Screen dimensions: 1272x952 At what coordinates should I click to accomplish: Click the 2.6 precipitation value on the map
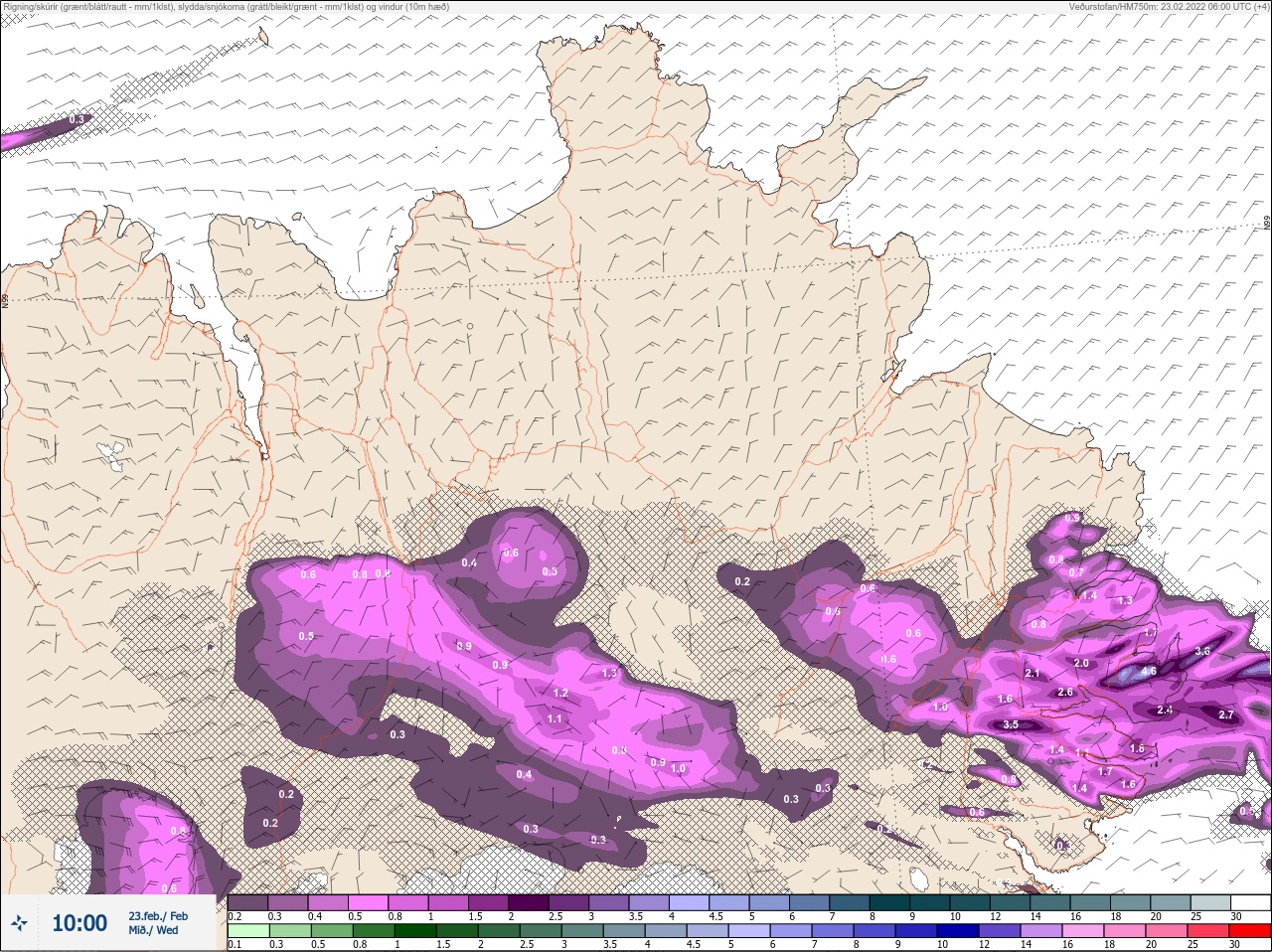1065,692
